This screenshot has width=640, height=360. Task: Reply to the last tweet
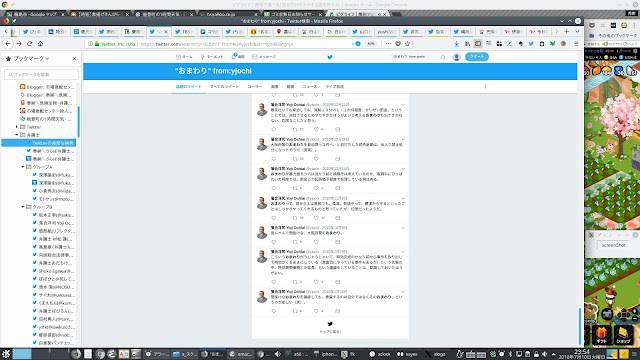pos(273,311)
